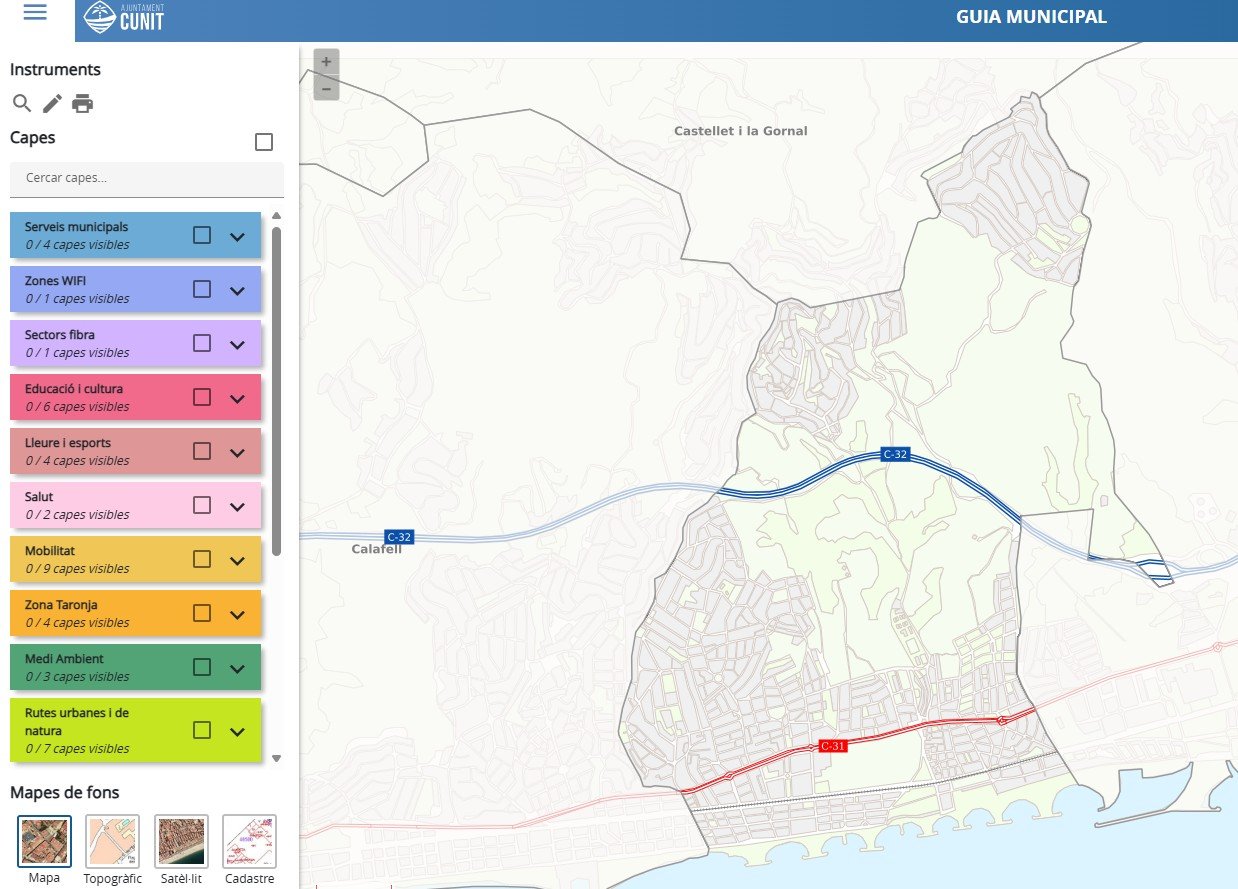This screenshot has width=1238, height=889.
Task: Expand the Mobilitat layer list
Action: click(237, 560)
